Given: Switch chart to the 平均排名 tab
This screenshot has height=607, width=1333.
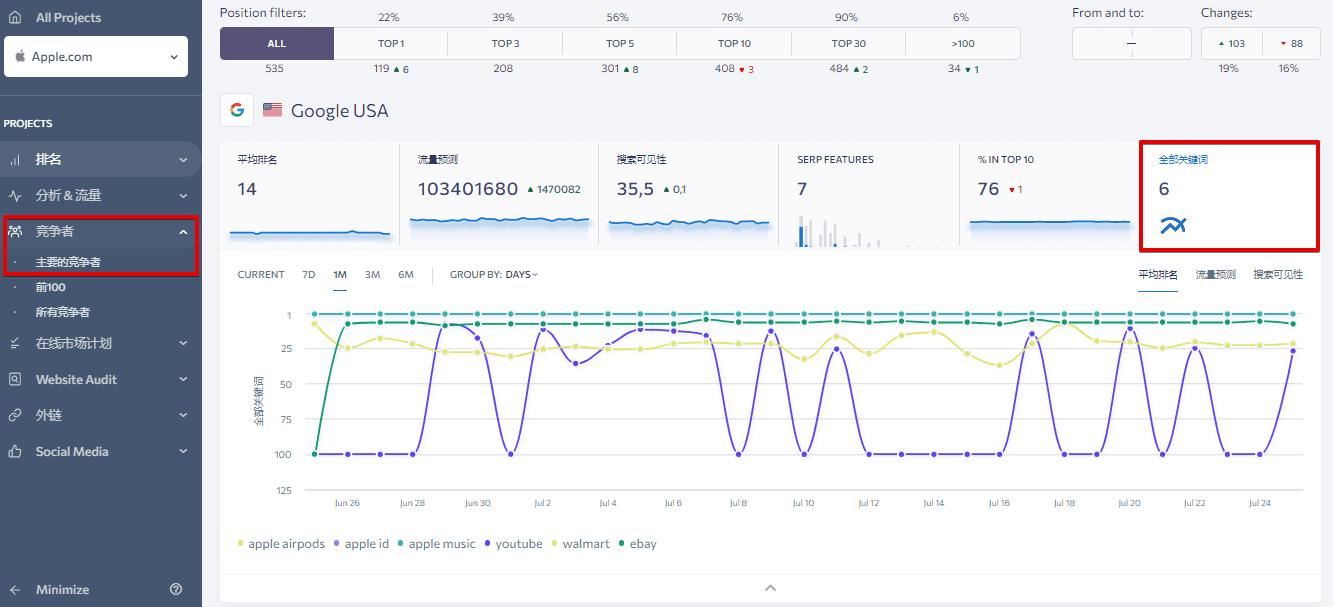Looking at the screenshot, I should coord(1158,275).
